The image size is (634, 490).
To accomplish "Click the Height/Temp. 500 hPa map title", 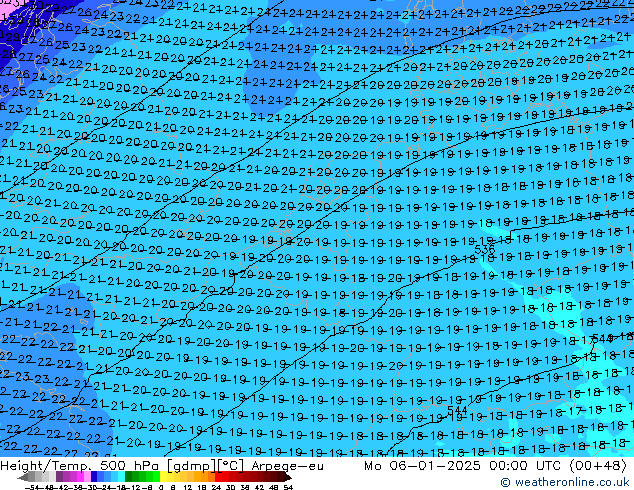I will pyautogui.click(x=80, y=466).
